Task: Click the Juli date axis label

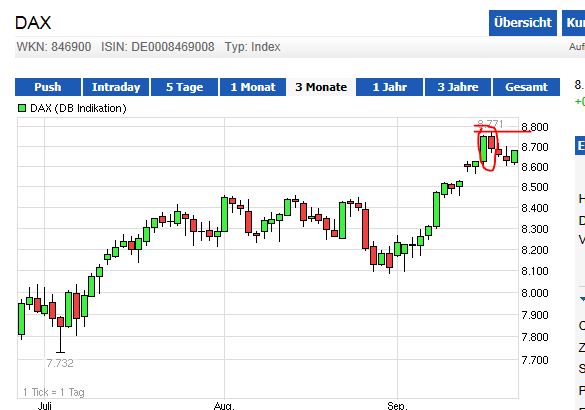Action: click(x=44, y=406)
